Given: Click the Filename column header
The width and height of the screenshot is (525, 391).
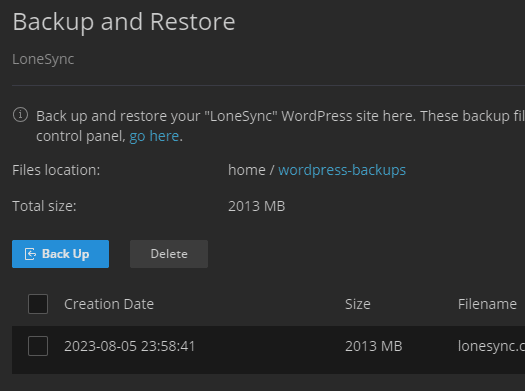Looking at the screenshot, I should click(x=487, y=304).
